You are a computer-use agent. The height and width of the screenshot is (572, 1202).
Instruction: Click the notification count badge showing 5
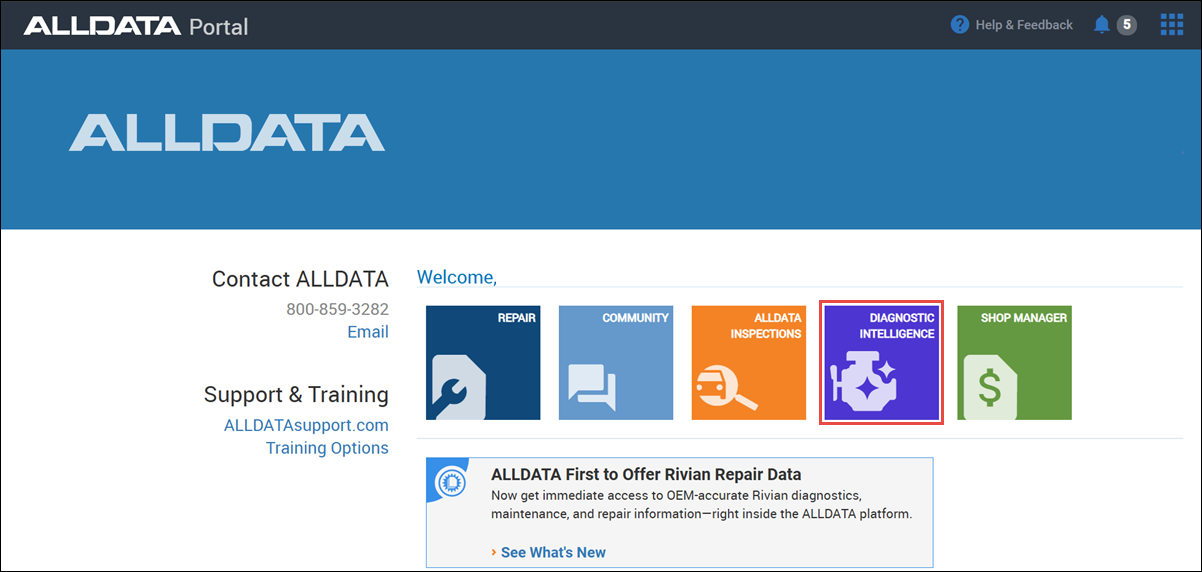pos(1127,25)
